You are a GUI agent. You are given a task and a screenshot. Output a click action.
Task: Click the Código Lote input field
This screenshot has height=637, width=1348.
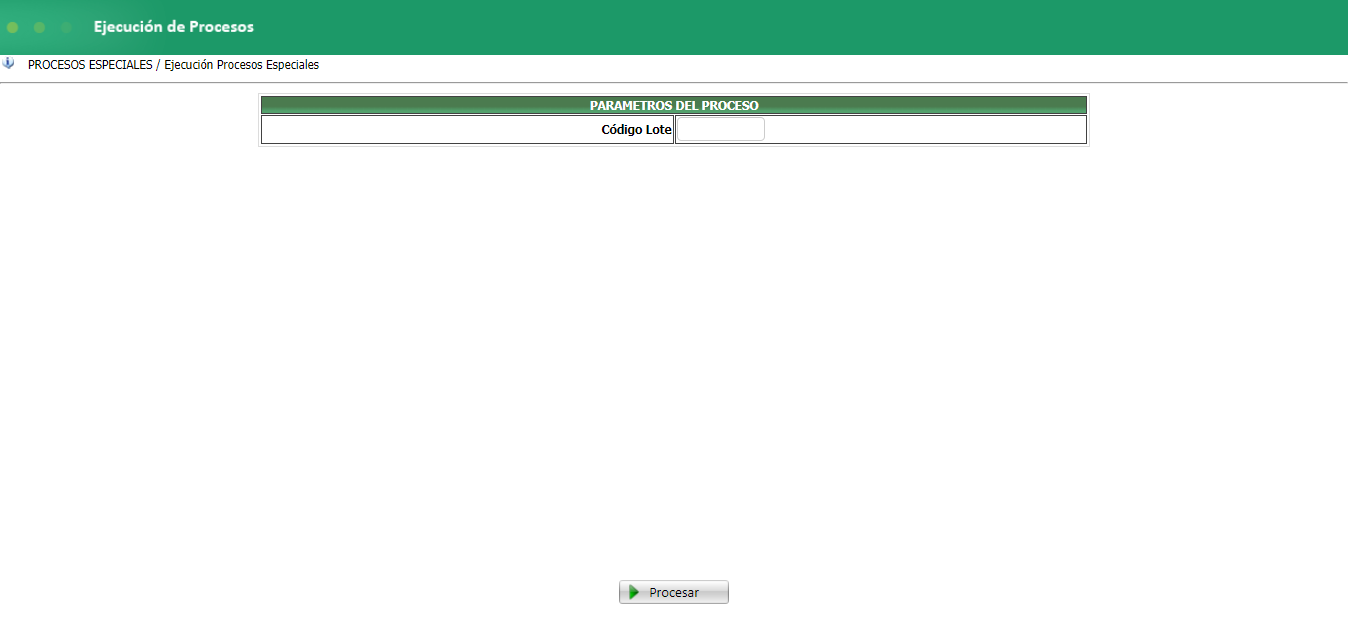click(721, 129)
